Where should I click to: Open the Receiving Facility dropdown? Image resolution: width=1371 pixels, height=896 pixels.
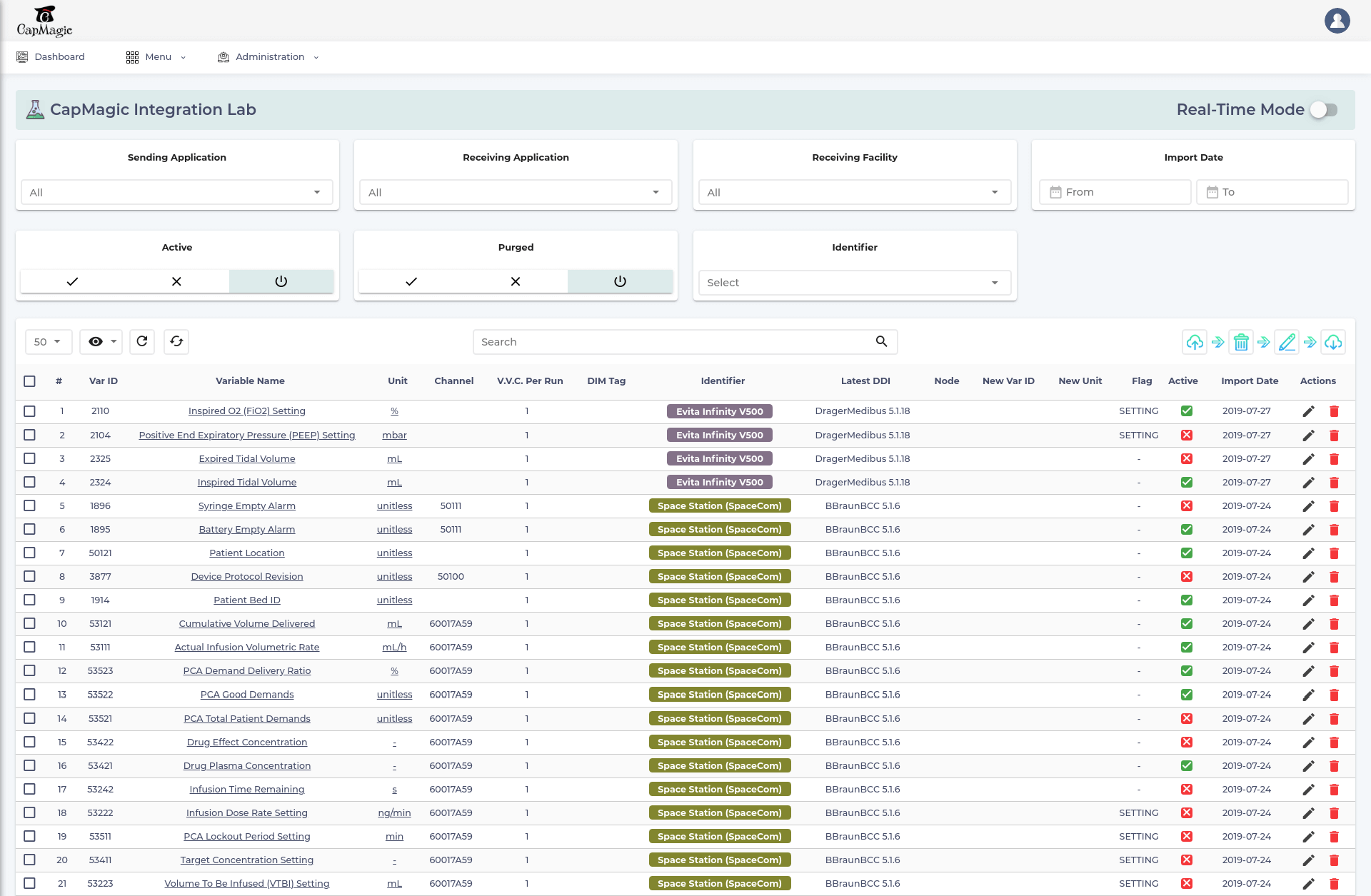pyautogui.click(x=854, y=192)
